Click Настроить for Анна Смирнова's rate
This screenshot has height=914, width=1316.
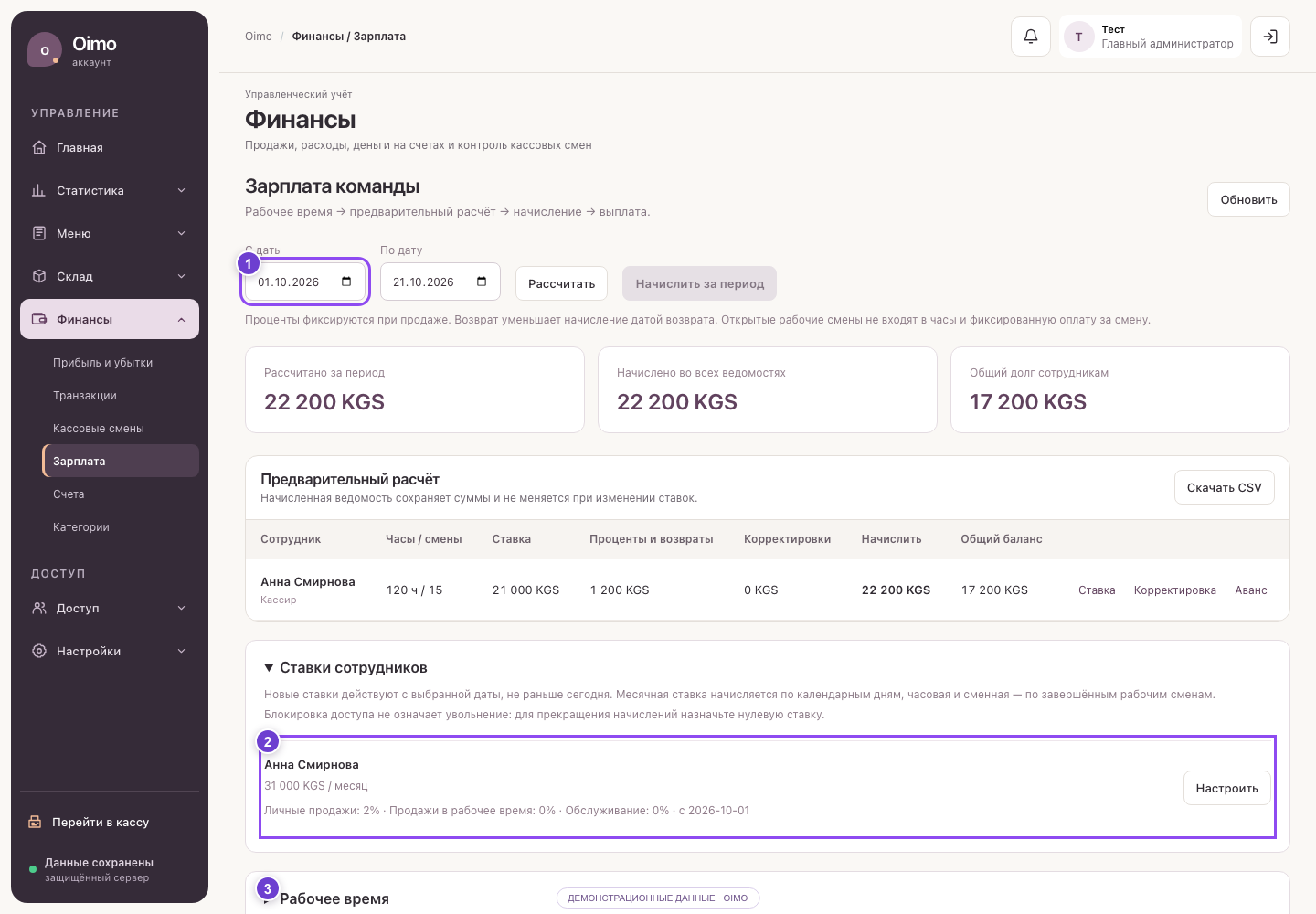click(1226, 788)
